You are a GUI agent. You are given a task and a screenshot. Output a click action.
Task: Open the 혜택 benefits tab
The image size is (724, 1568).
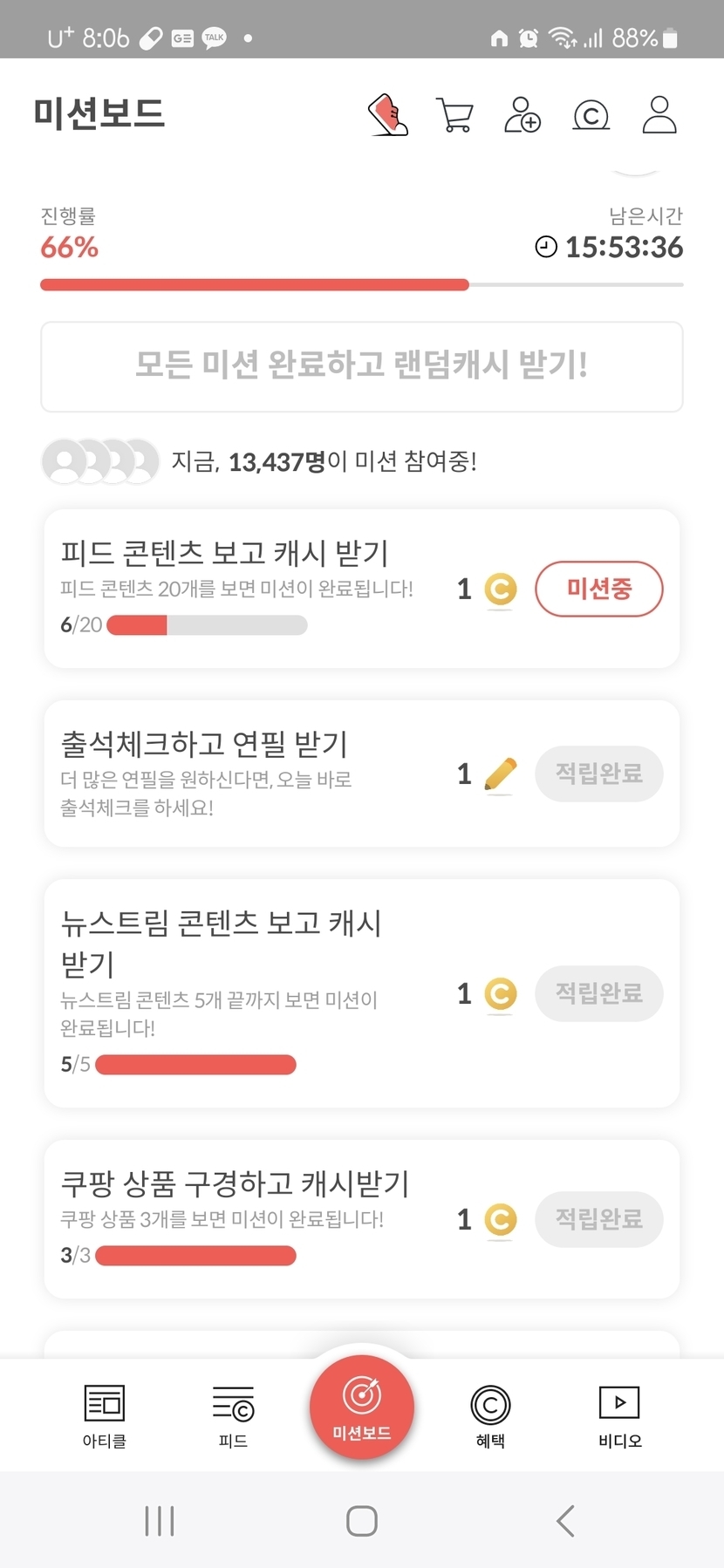click(490, 1415)
